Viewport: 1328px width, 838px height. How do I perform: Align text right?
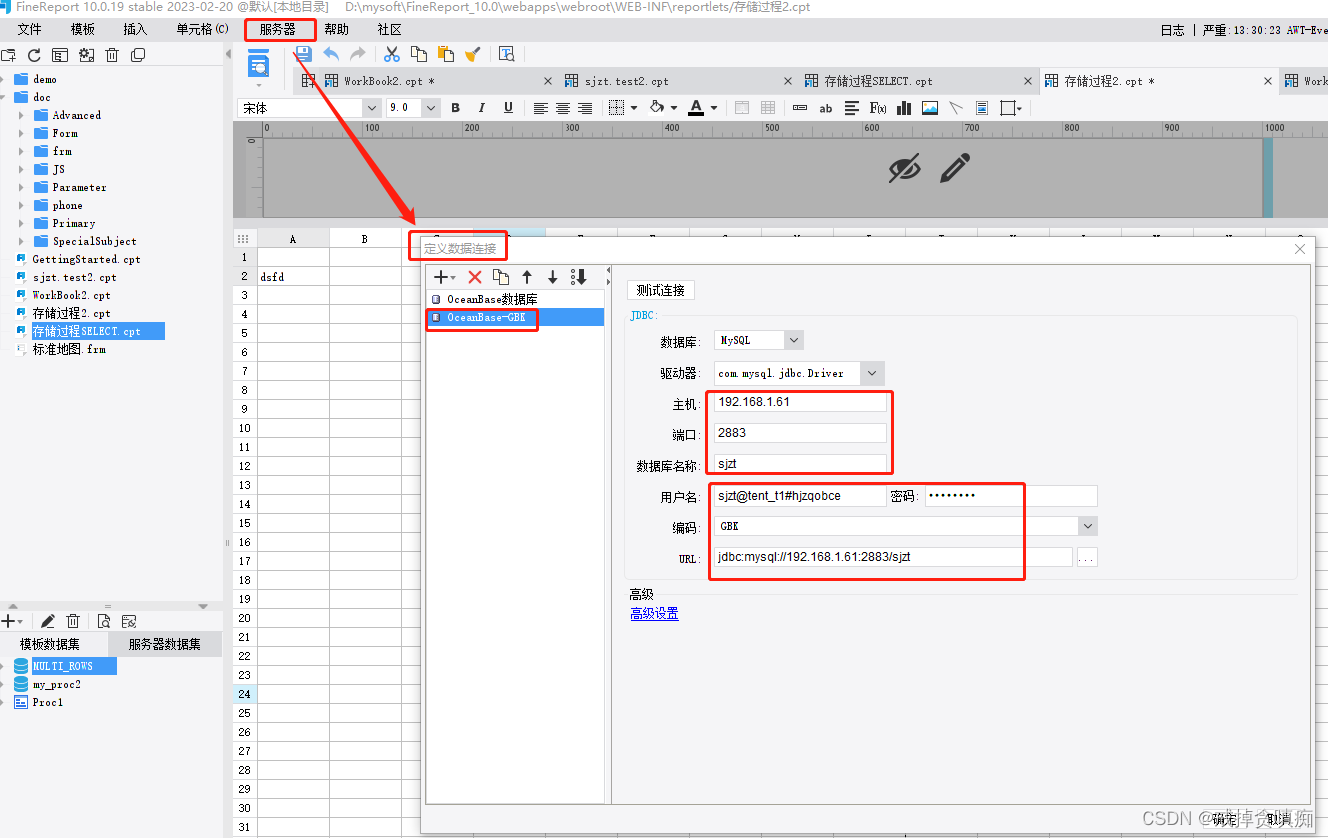coord(585,108)
